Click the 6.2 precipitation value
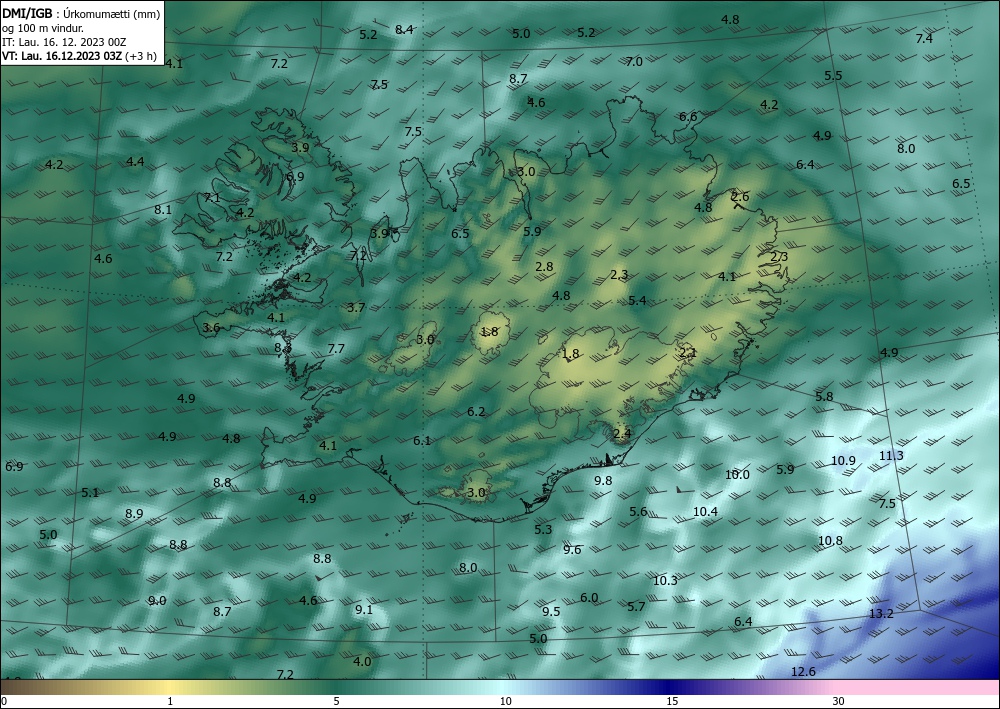 coord(476,412)
